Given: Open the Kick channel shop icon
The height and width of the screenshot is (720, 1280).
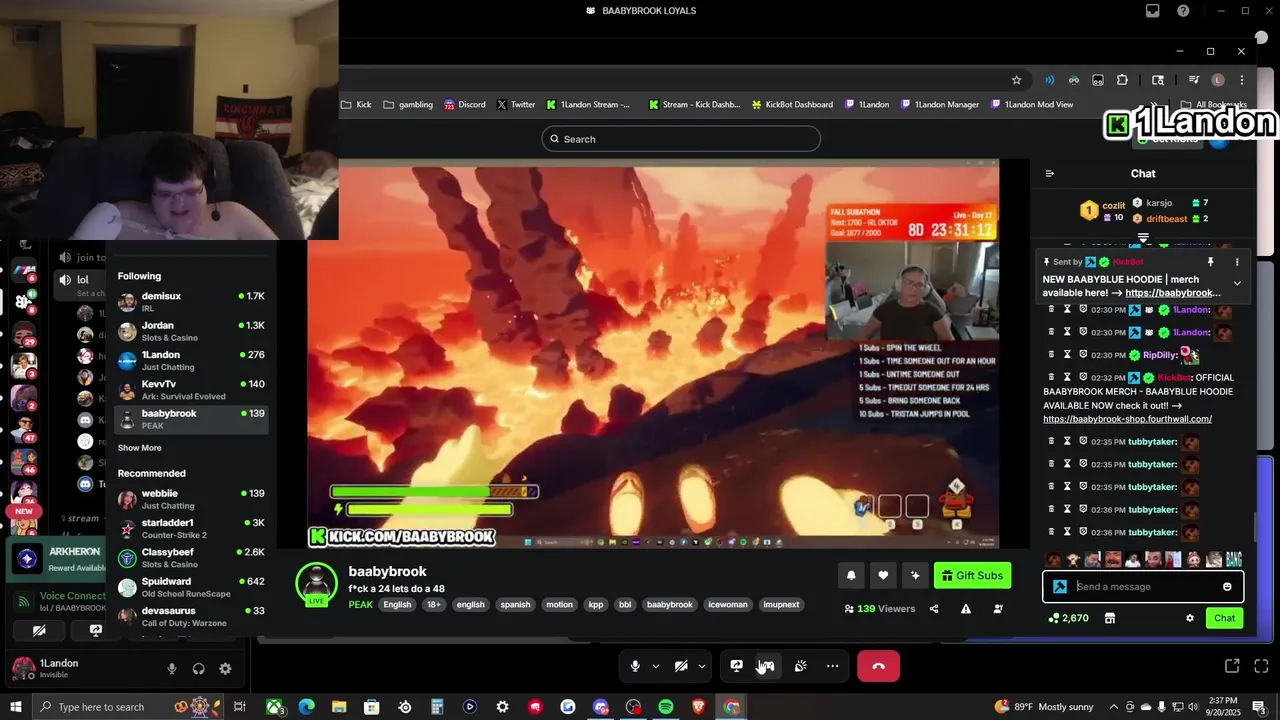Looking at the screenshot, I should 1109,618.
